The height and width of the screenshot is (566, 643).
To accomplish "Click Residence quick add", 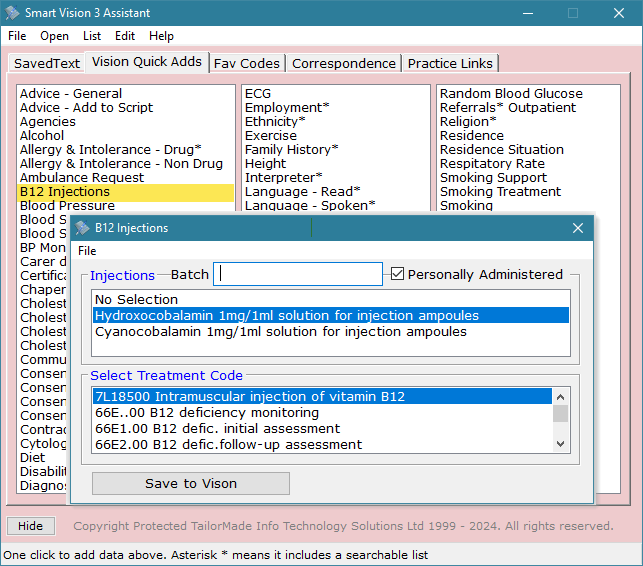I will 472,135.
